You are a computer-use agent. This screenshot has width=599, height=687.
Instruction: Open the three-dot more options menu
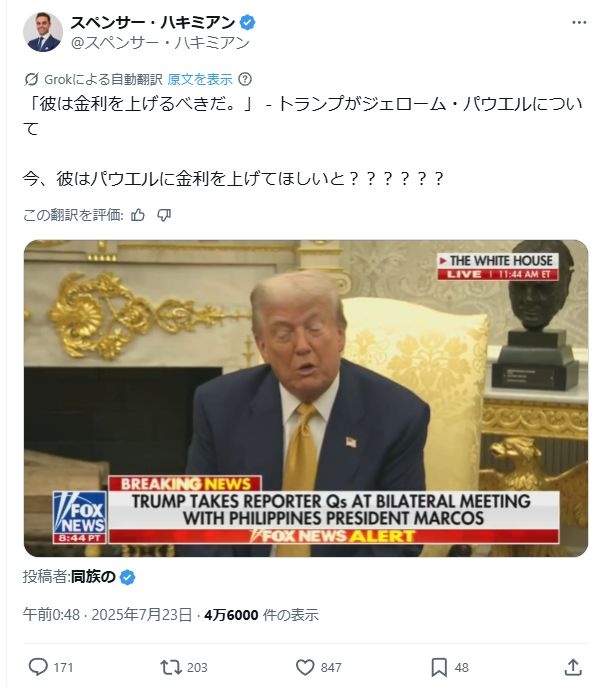pos(579,23)
